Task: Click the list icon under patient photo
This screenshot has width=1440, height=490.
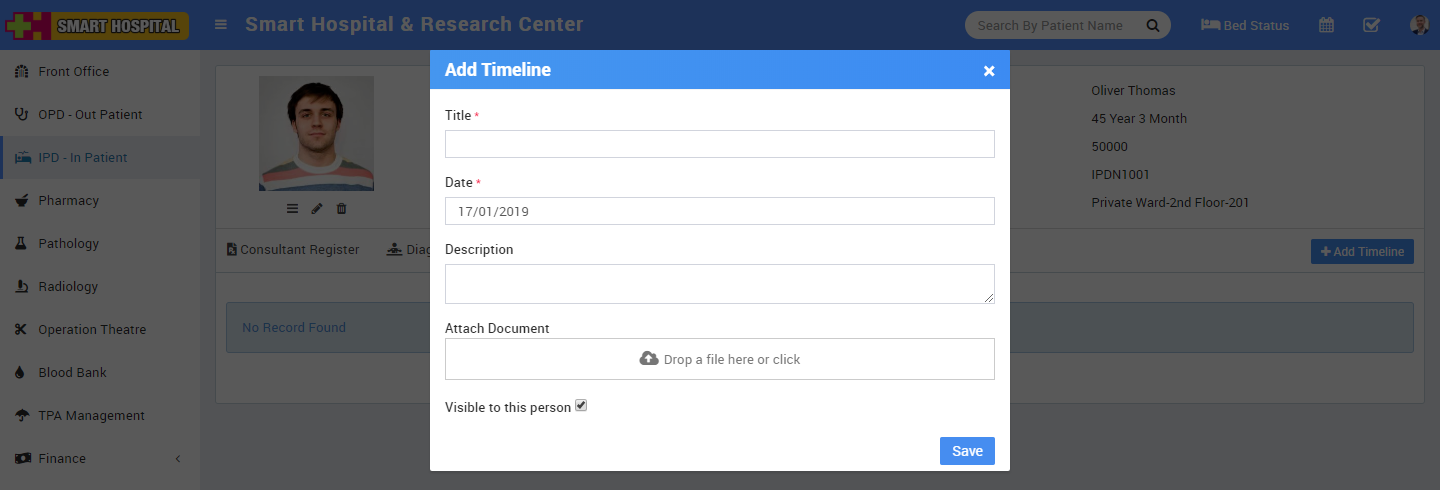Action: click(x=292, y=208)
